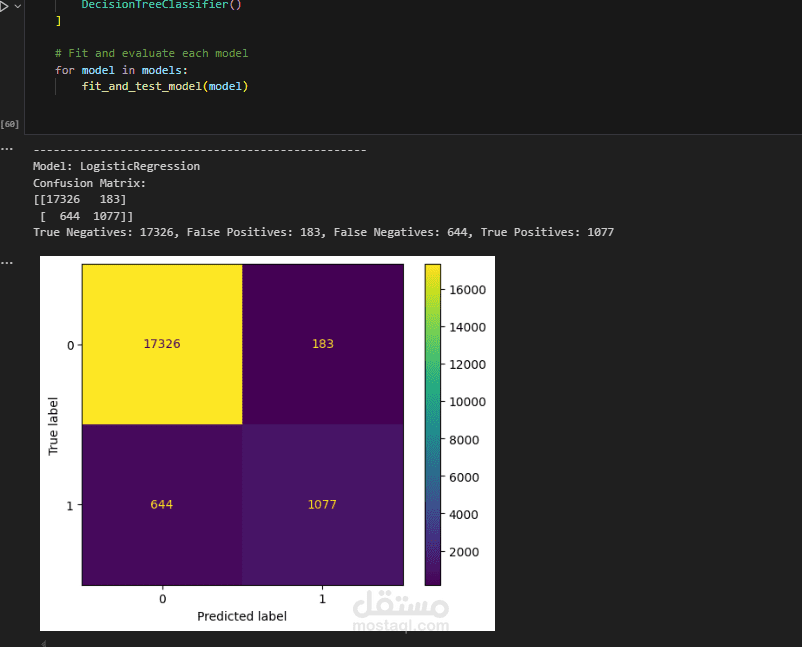Open the ellipsis menu next to the confusion matrix plot
The image size is (802, 647).
pos(7,263)
